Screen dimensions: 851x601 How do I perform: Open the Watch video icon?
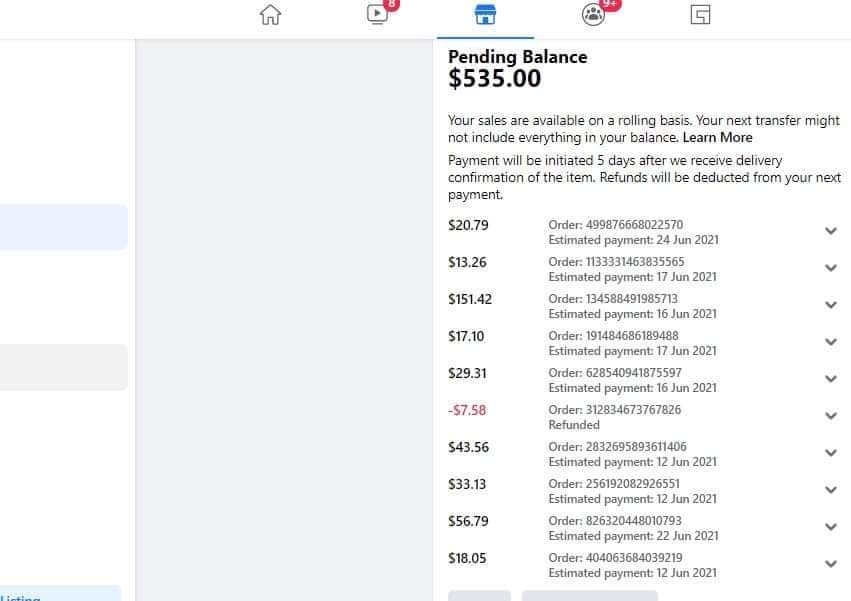tap(377, 15)
